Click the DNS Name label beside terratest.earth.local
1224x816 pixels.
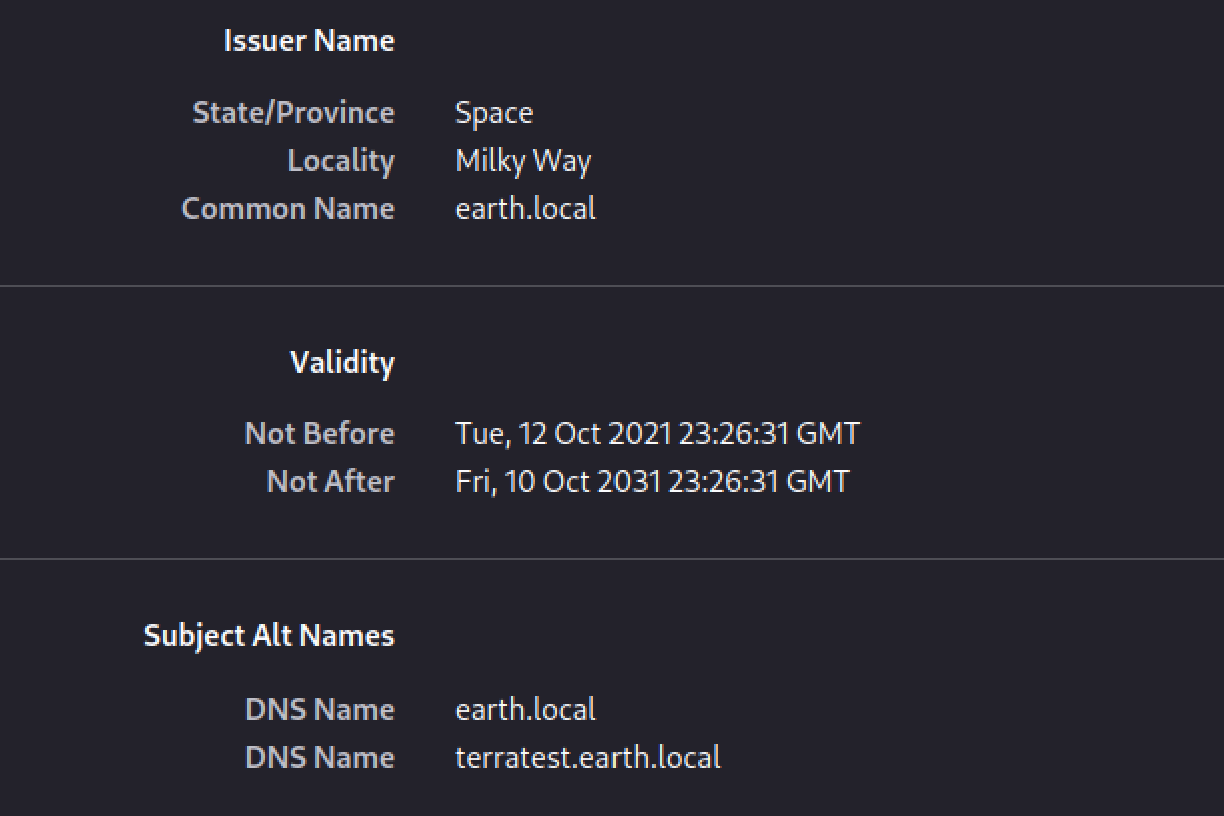319,757
